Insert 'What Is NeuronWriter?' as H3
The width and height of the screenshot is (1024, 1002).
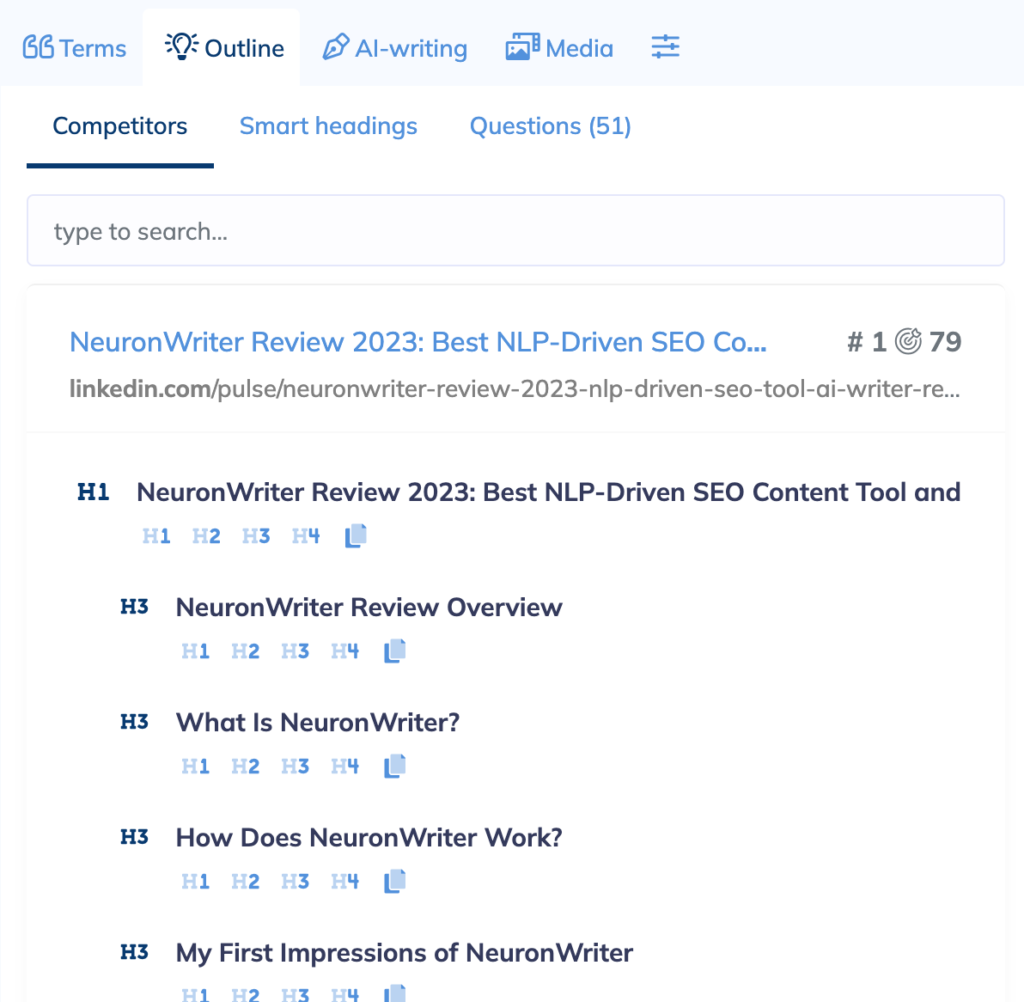pyautogui.click(x=295, y=766)
